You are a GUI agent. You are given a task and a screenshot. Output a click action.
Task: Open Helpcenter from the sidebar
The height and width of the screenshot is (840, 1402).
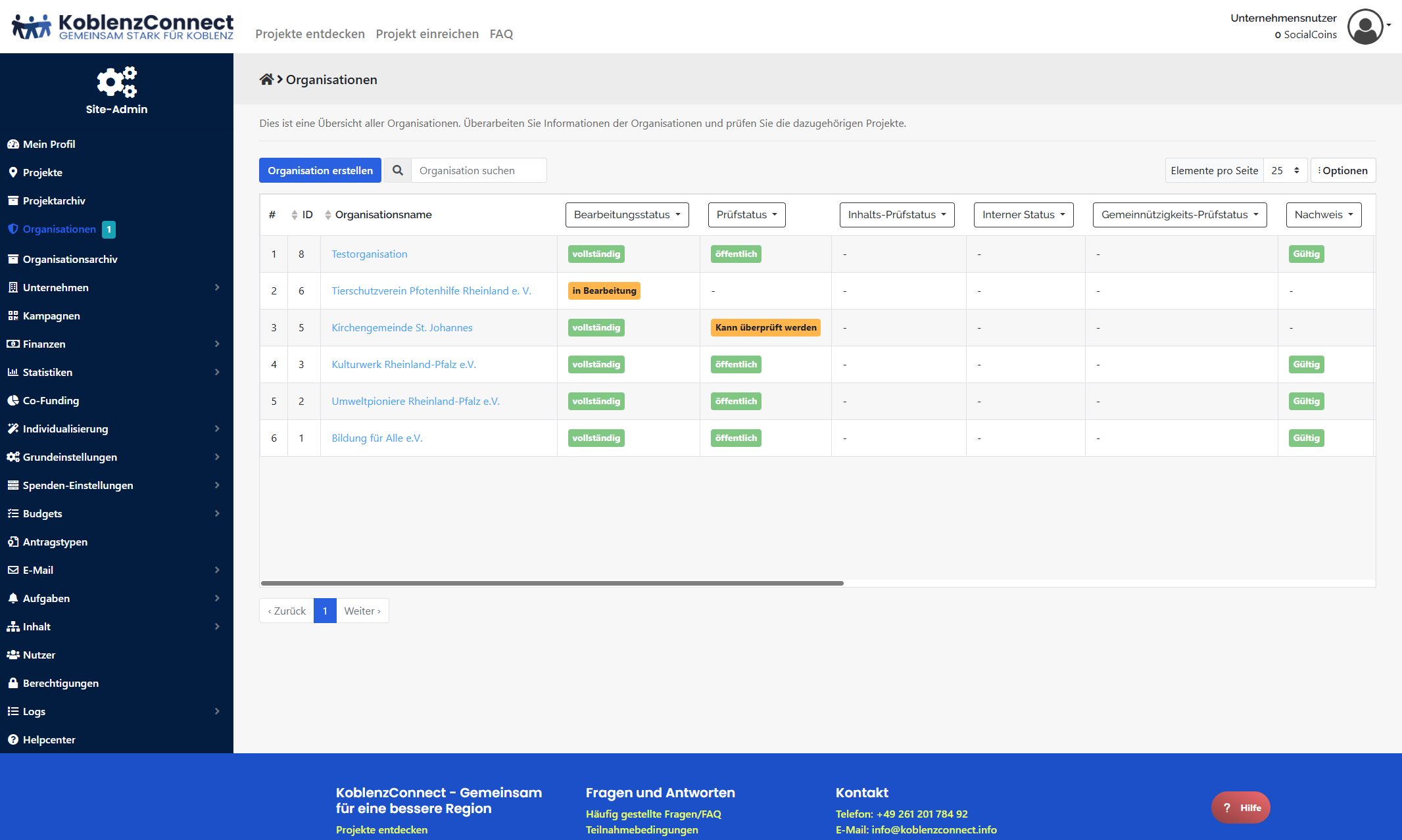[x=49, y=739]
